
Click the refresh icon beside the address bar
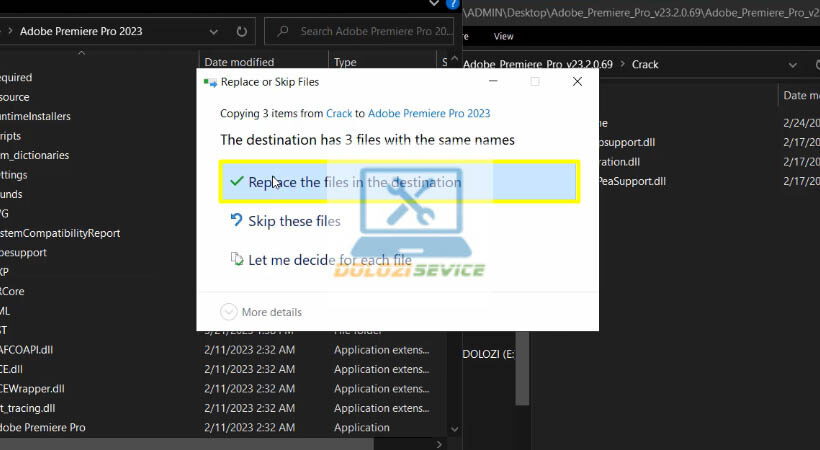(242, 31)
